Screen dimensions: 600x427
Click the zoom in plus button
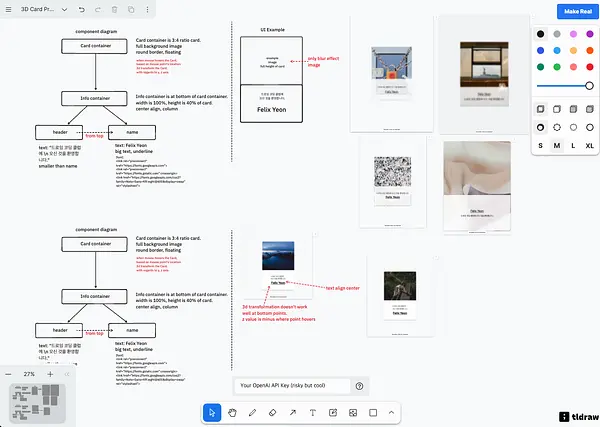point(50,374)
